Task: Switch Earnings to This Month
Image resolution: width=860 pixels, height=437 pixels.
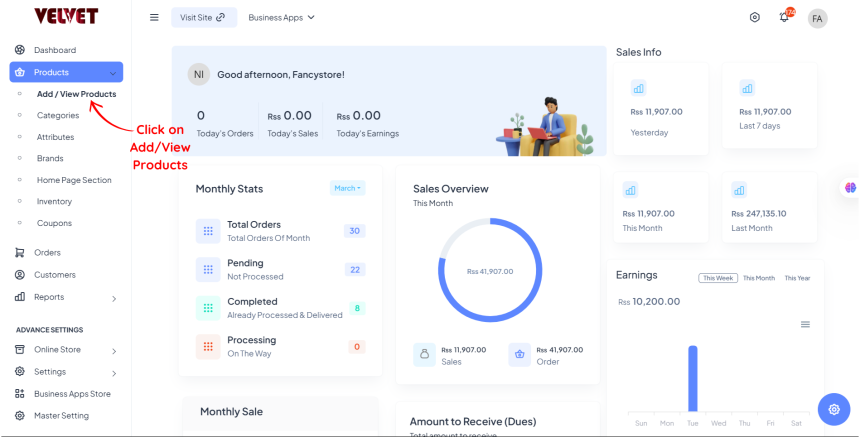Action: (x=758, y=278)
